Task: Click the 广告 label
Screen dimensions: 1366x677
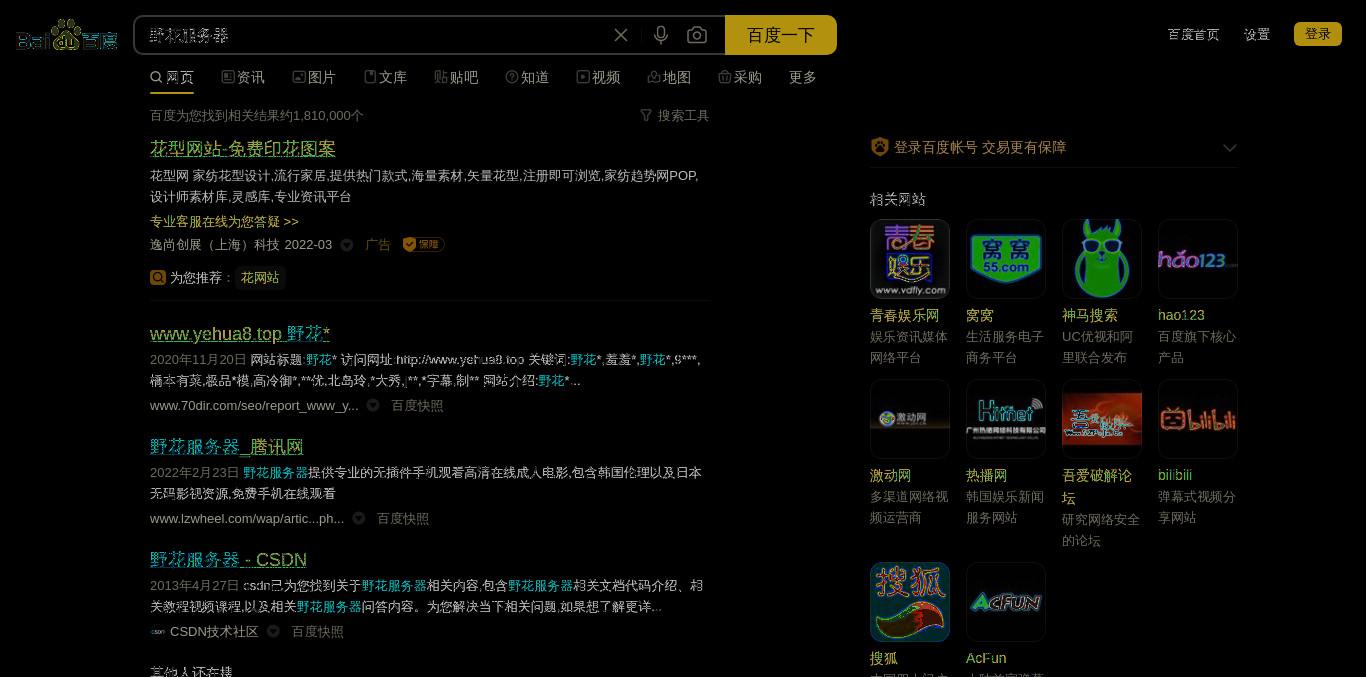Action: pos(378,244)
